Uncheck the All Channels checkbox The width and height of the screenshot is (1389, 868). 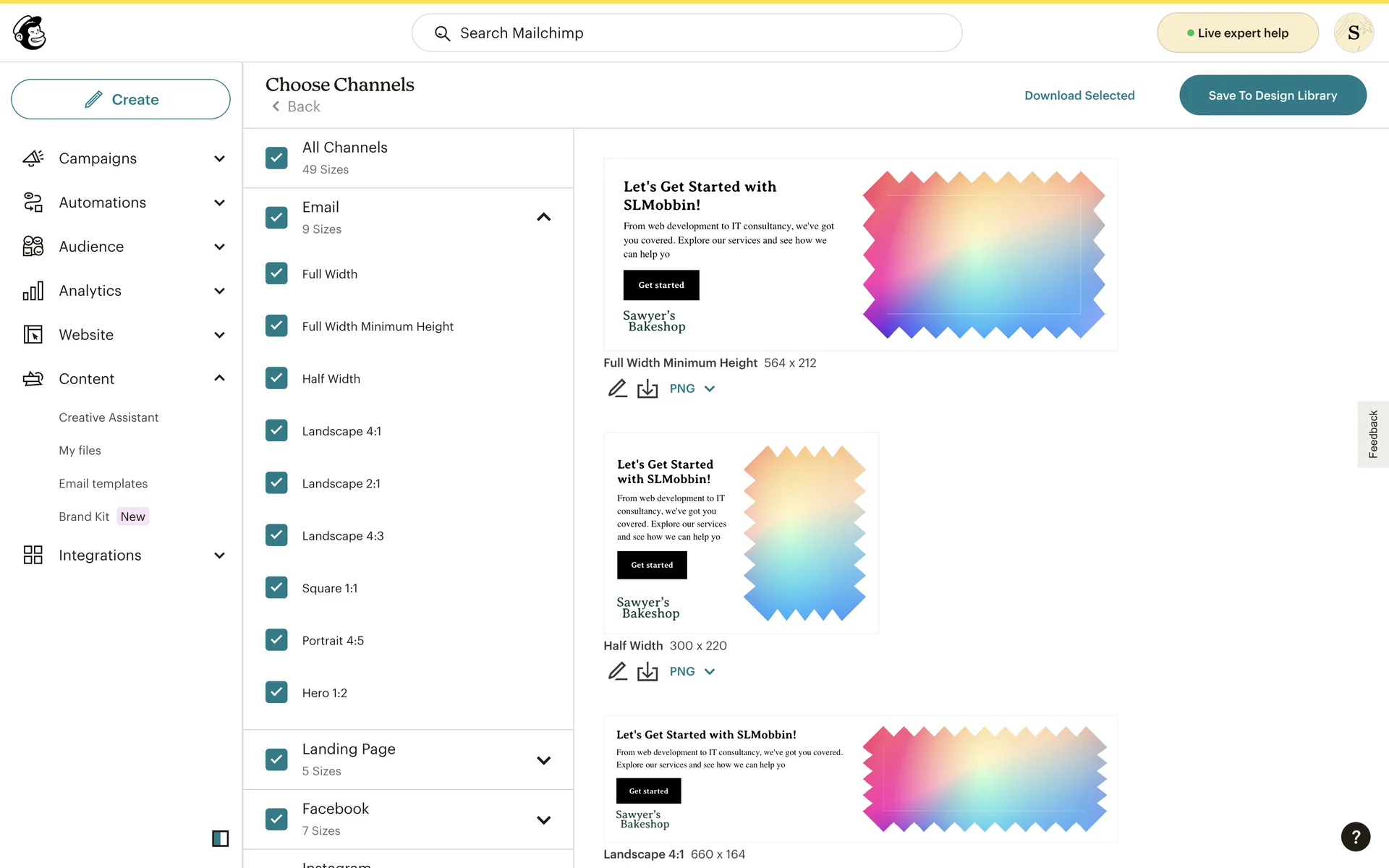276,158
